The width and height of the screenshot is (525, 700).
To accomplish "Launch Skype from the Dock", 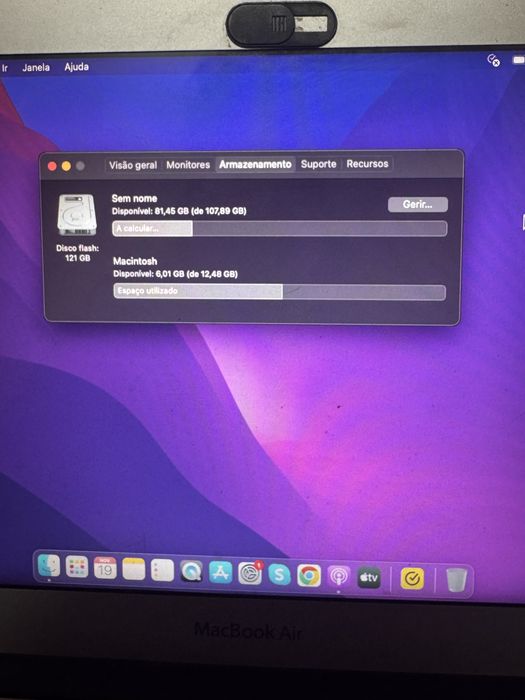I will coord(279,575).
